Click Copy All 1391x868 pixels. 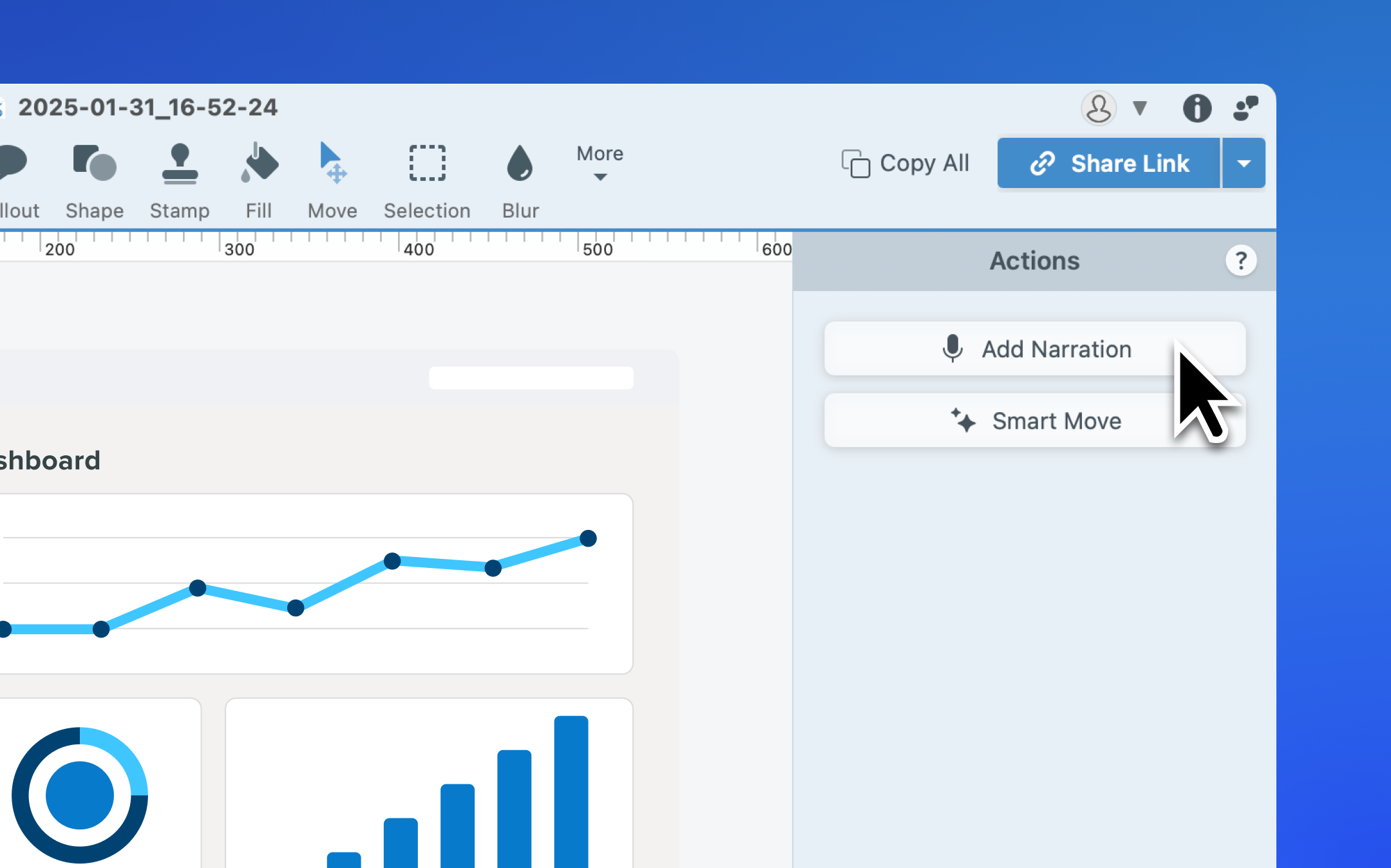pos(905,164)
